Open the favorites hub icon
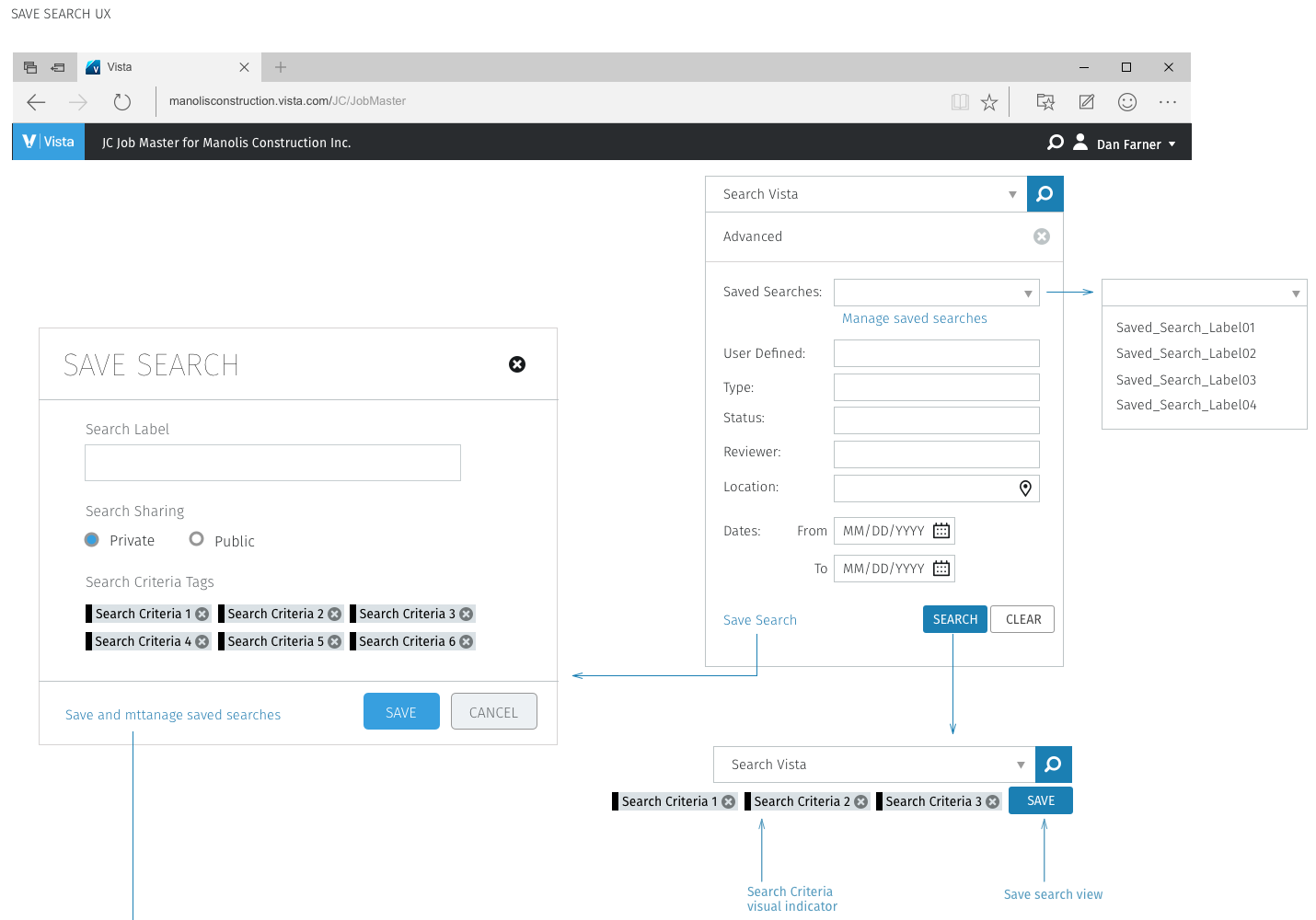Viewport: 1316px width, 920px height. click(1045, 102)
